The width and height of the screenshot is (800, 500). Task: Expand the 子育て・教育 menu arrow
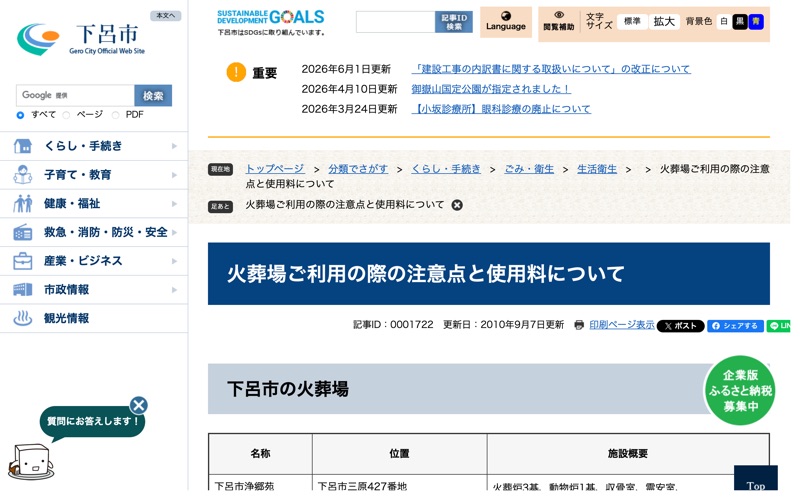point(174,175)
